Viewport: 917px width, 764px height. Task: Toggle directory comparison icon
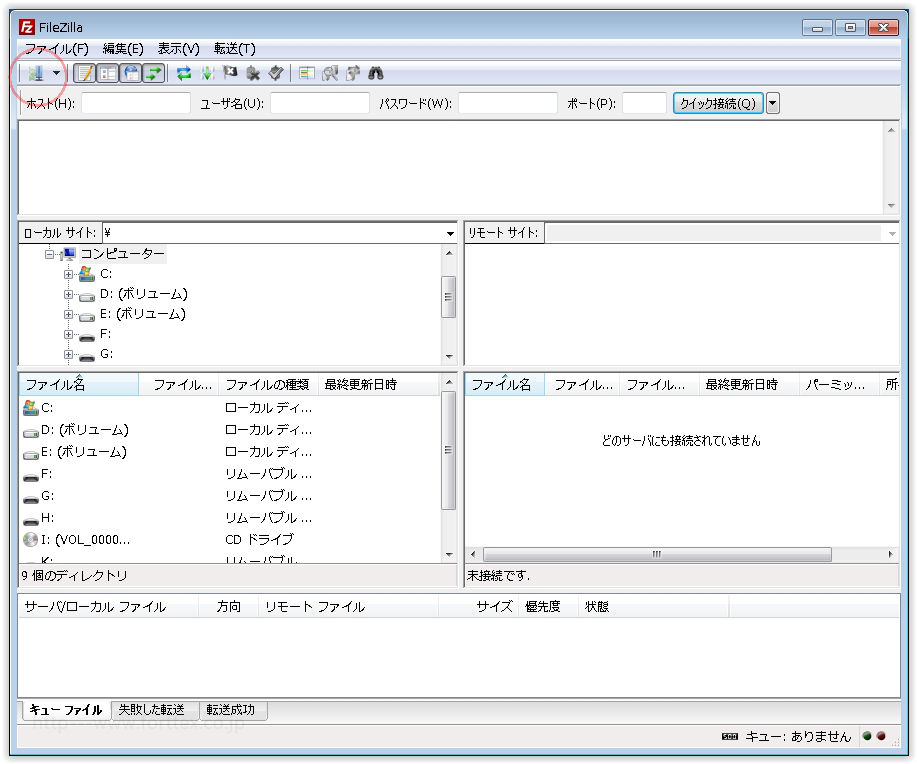click(x=330, y=73)
